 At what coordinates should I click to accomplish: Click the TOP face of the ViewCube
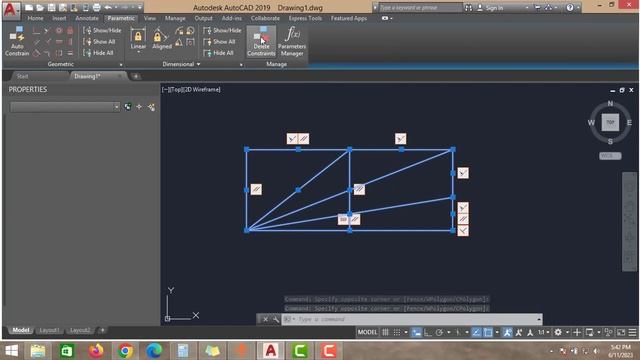(x=610, y=122)
